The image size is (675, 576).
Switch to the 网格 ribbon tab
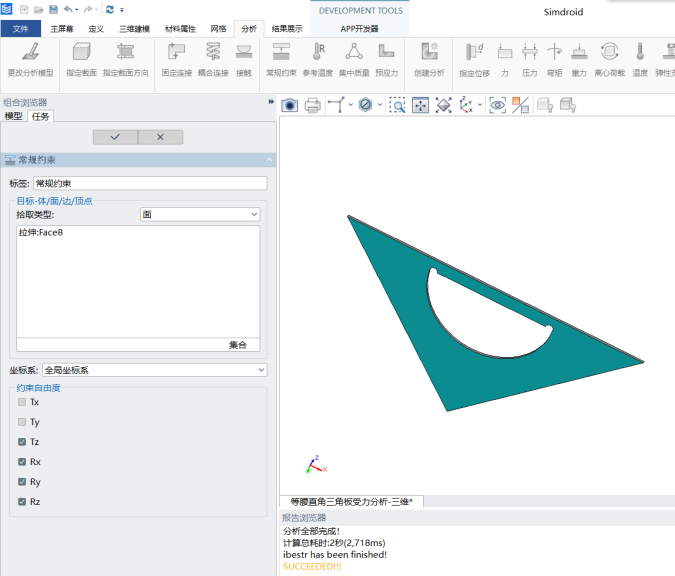tap(218, 29)
